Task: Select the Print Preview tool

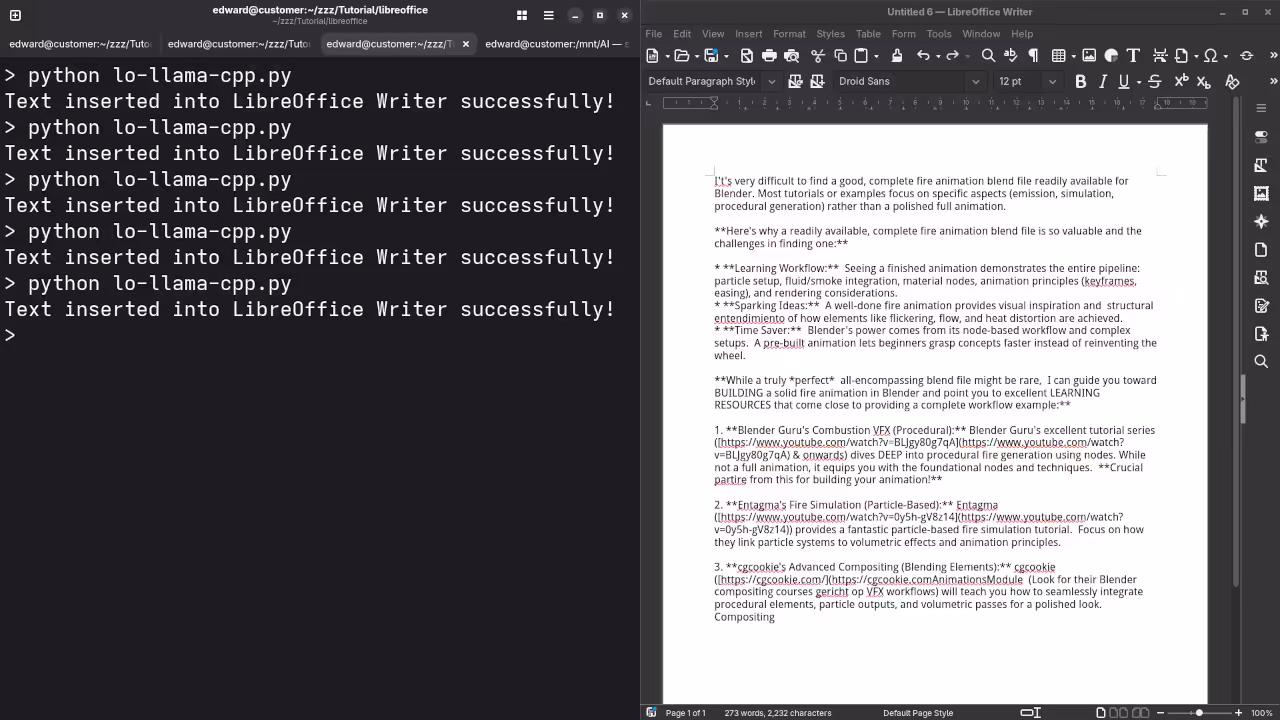Action: [x=793, y=56]
